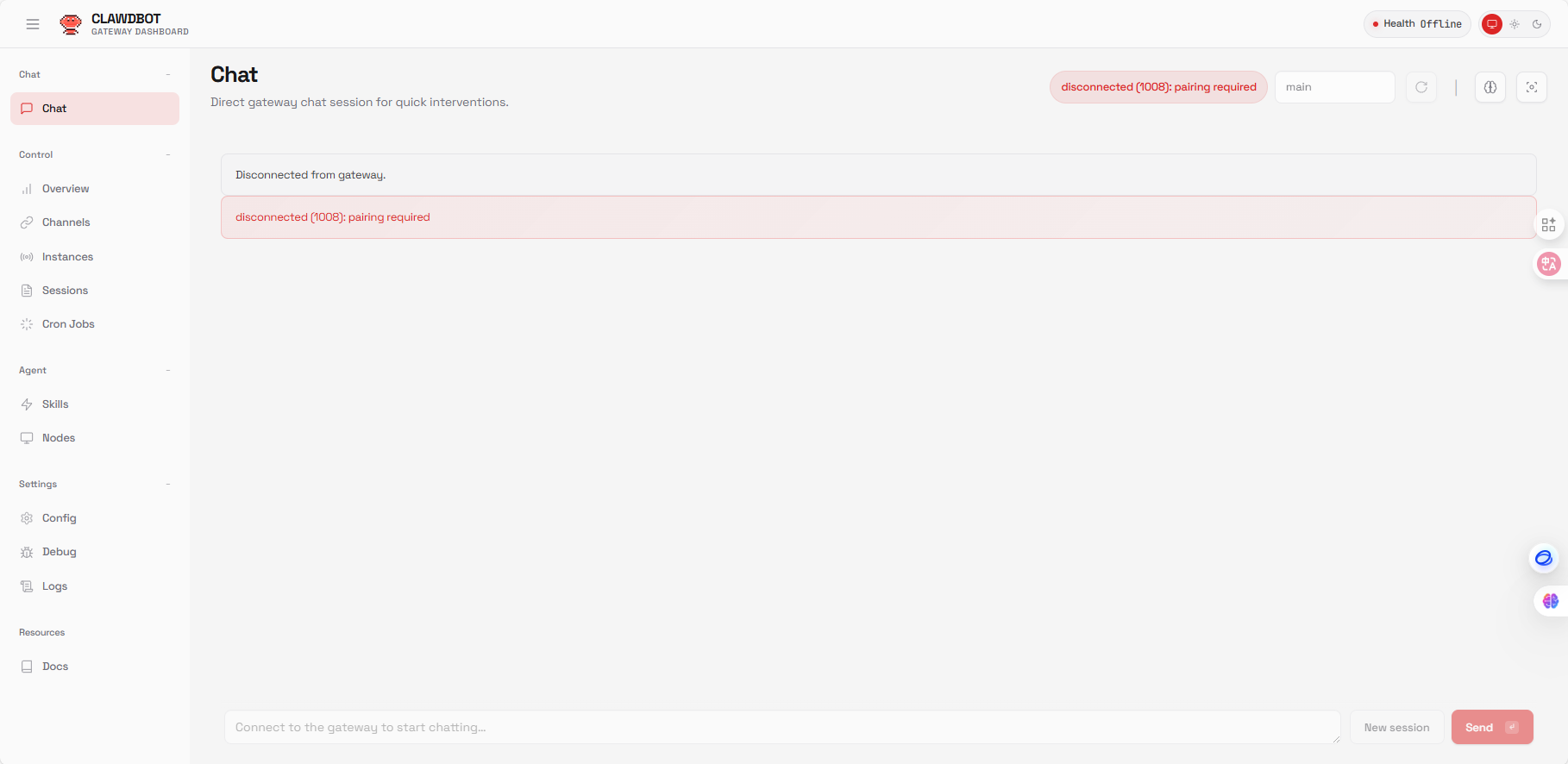Click the Send button

pyautogui.click(x=1492, y=727)
